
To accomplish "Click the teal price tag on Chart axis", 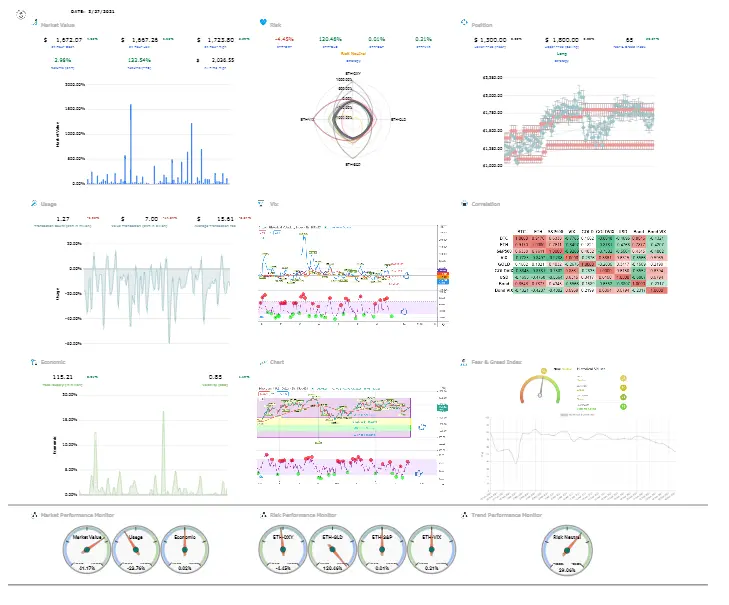I will pos(442,408).
